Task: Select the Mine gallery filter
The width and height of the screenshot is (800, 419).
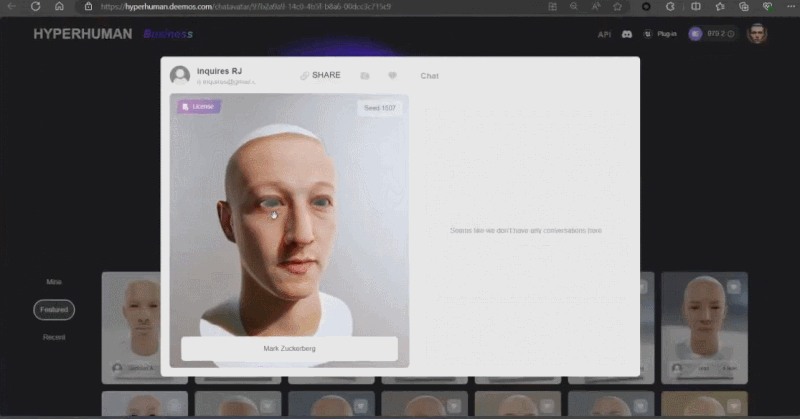Action: [54, 282]
